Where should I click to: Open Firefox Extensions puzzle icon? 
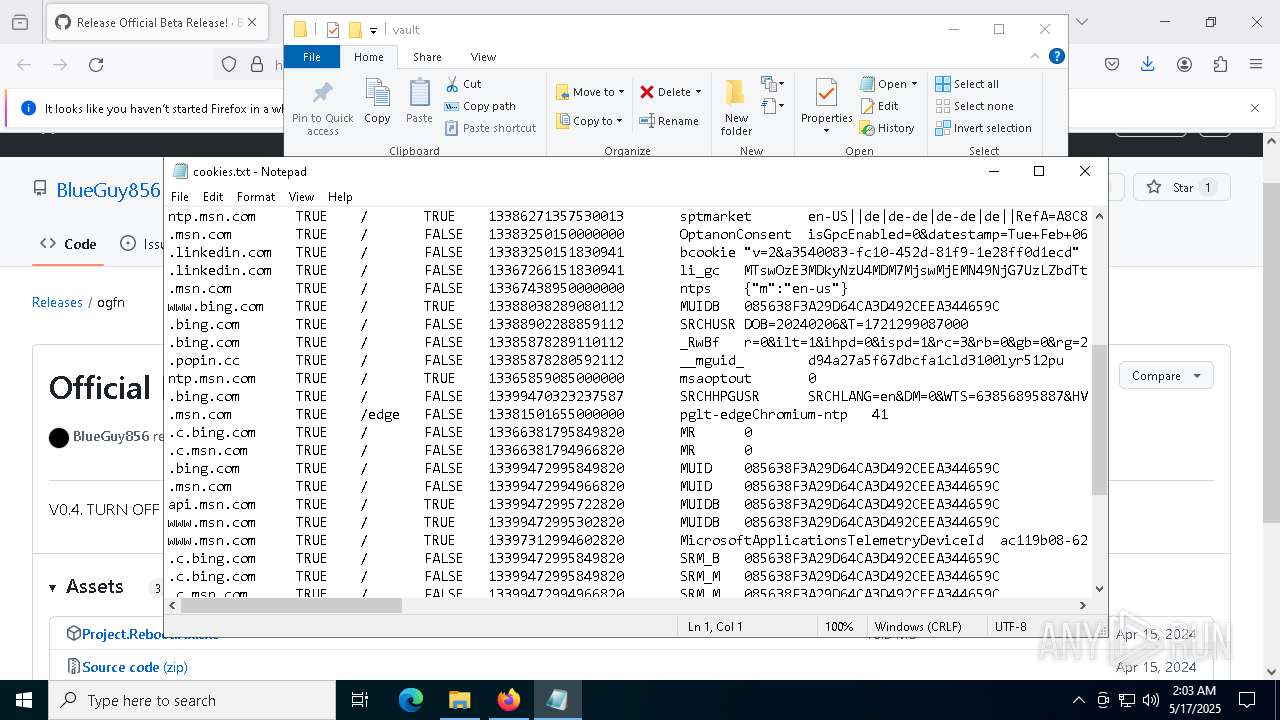[x=1220, y=65]
